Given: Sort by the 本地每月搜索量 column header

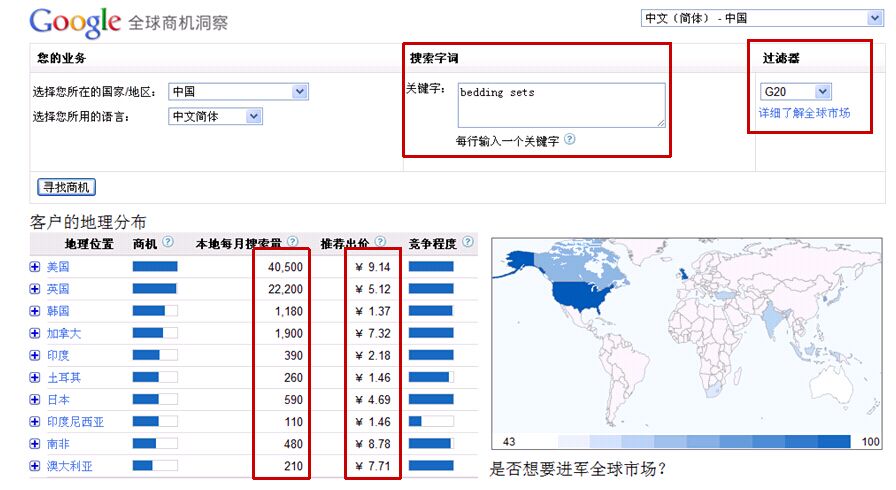Looking at the screenshot, I should (x=238, y=244).
